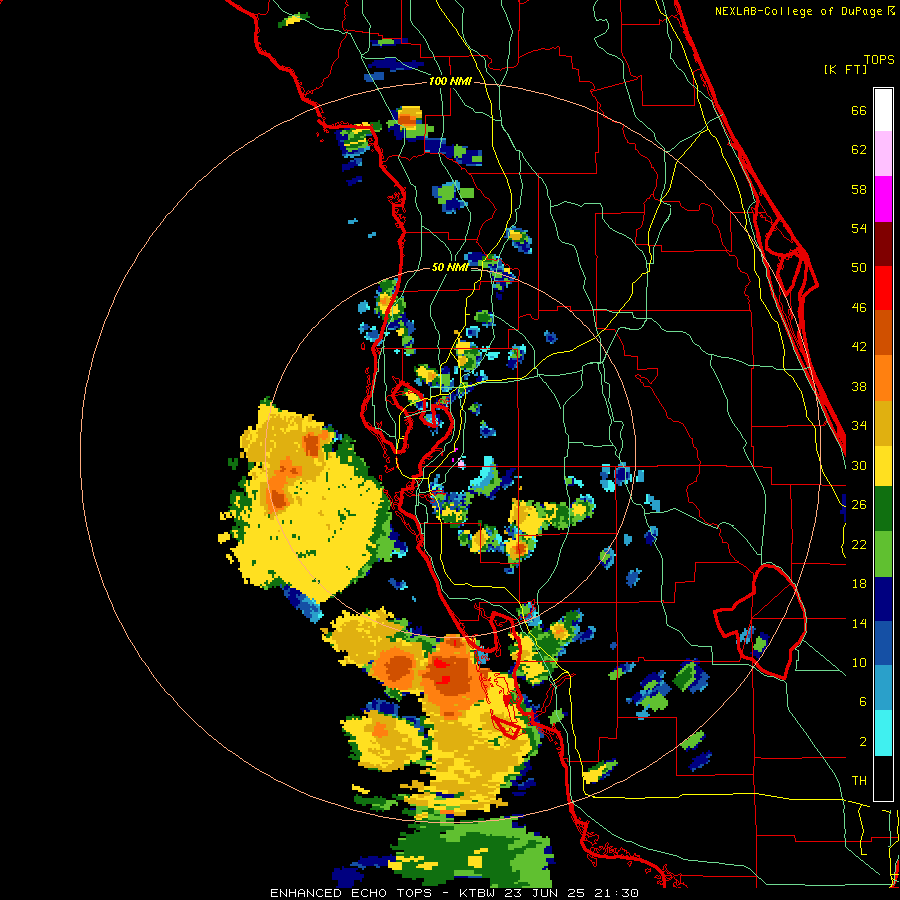Click the 22 legend value
Image resolution: width=900 pixels, height=900 pixels.
click(x=859, y=544)
